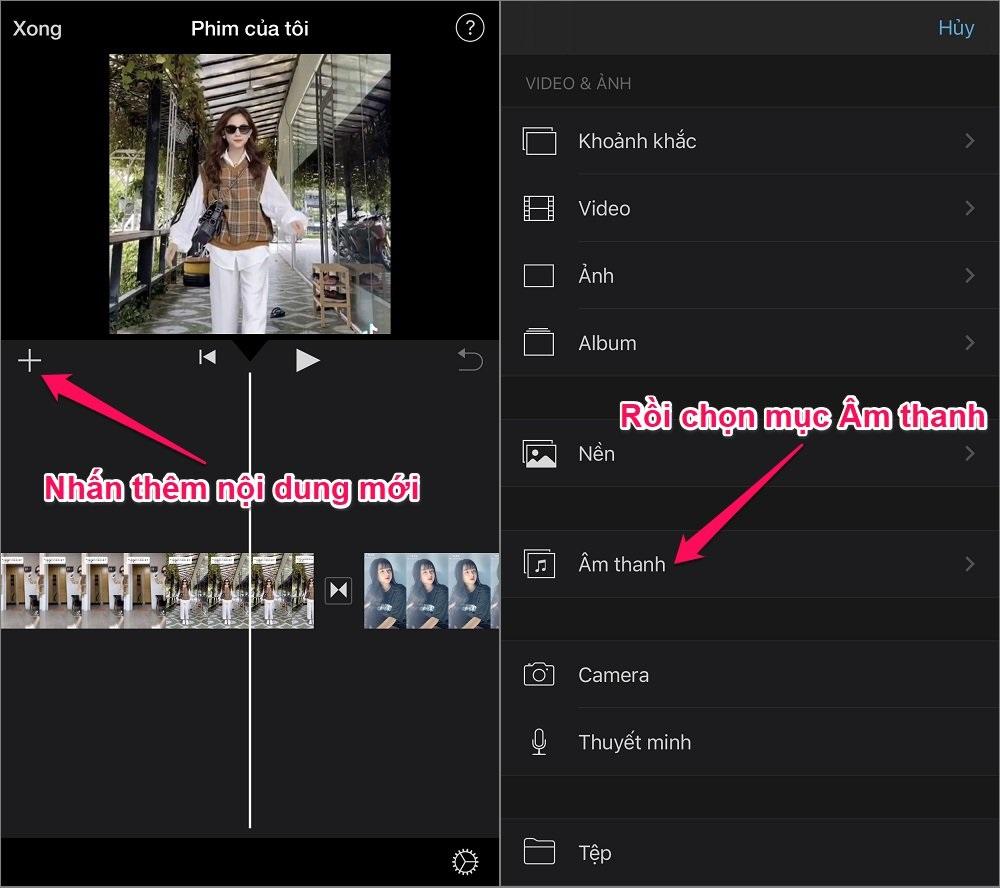Open Thuyết minh microphone icon for voiceover
The image size is (1000, 888).
coord(539,742)
